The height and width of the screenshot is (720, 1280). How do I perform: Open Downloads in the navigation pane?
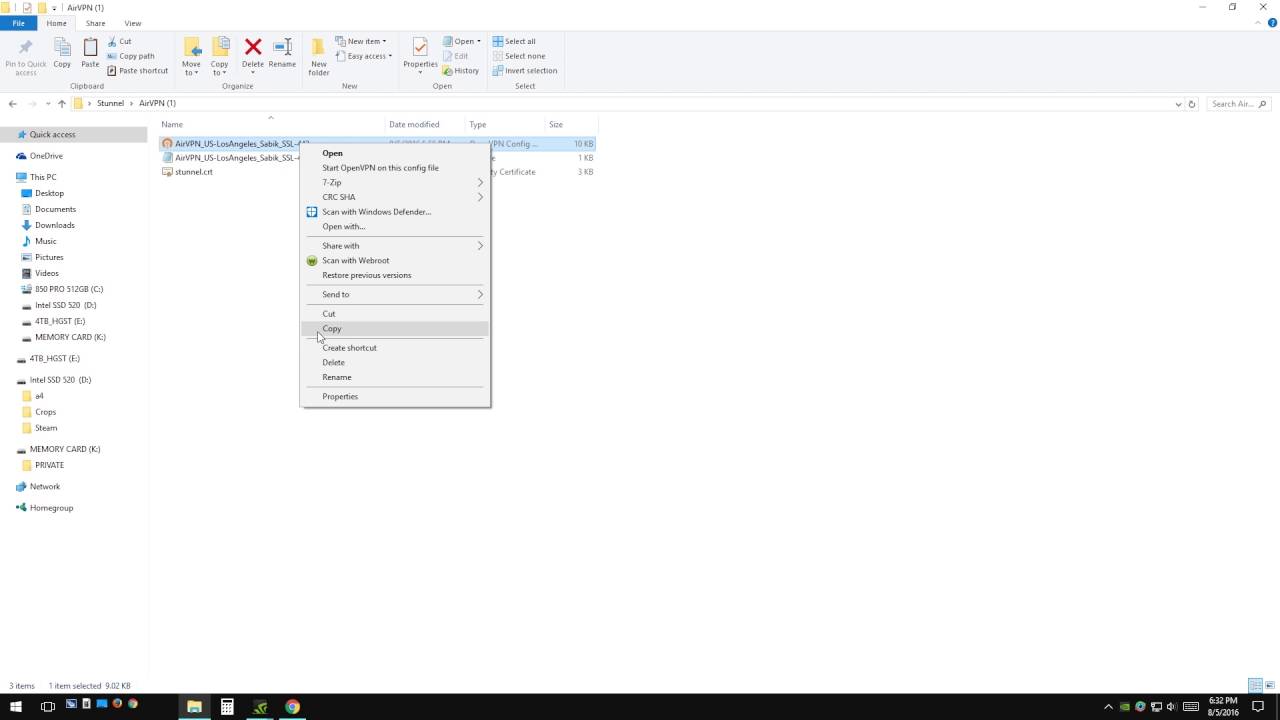[55, 225]
